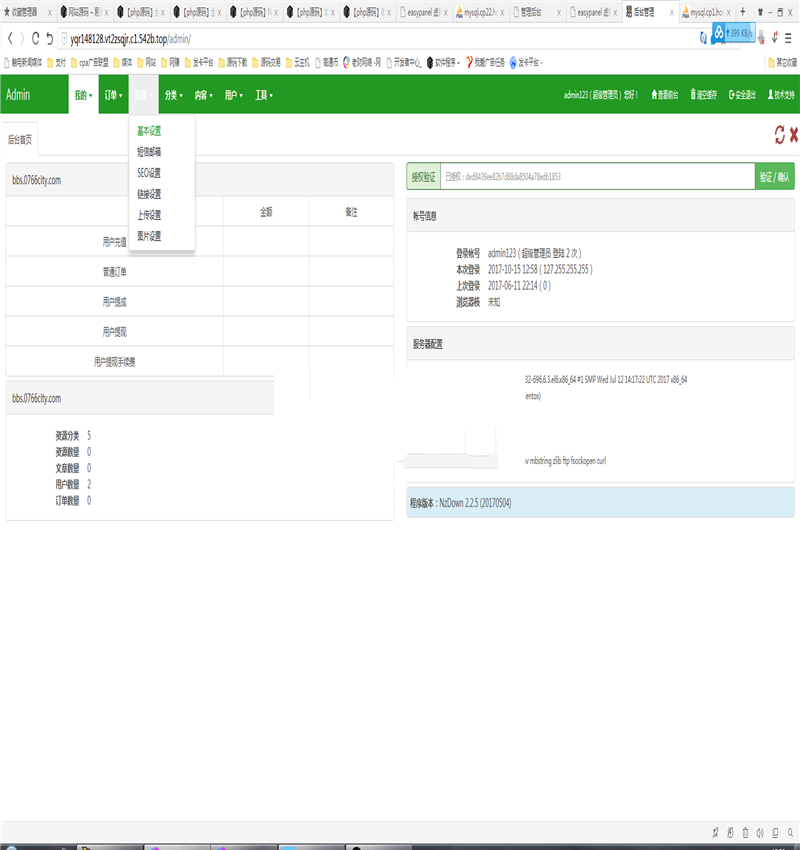Open the 用户 dropdown menu

[234, 95]
